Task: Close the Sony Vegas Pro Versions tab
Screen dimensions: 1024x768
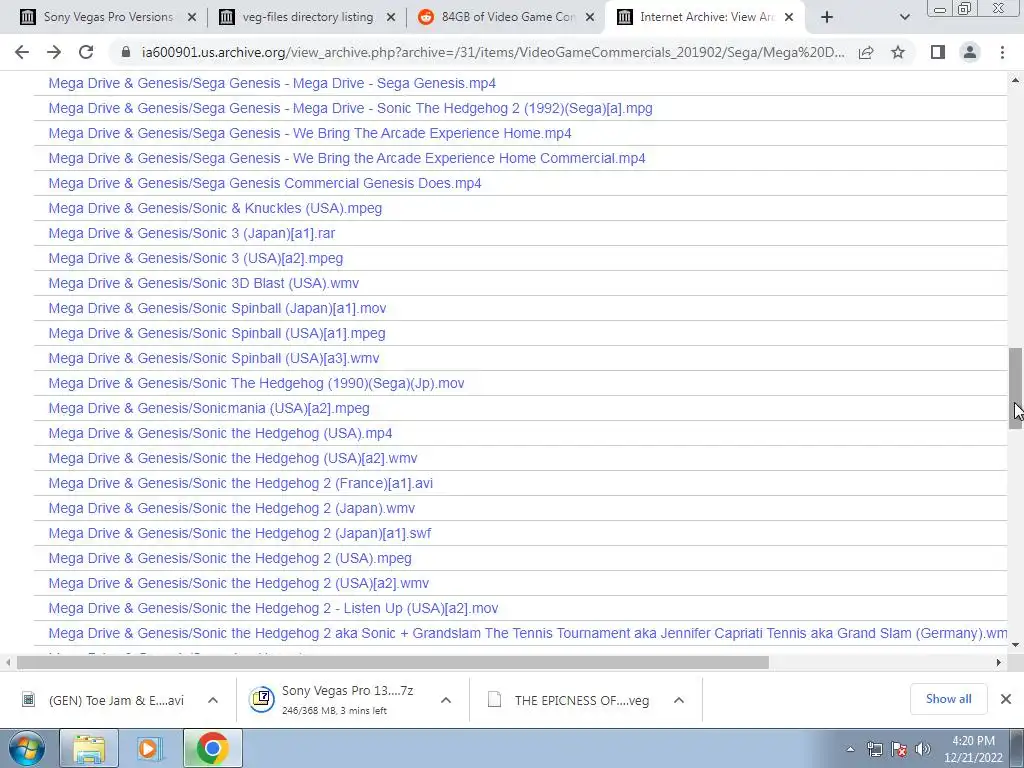Action: (x=191, y=18)
